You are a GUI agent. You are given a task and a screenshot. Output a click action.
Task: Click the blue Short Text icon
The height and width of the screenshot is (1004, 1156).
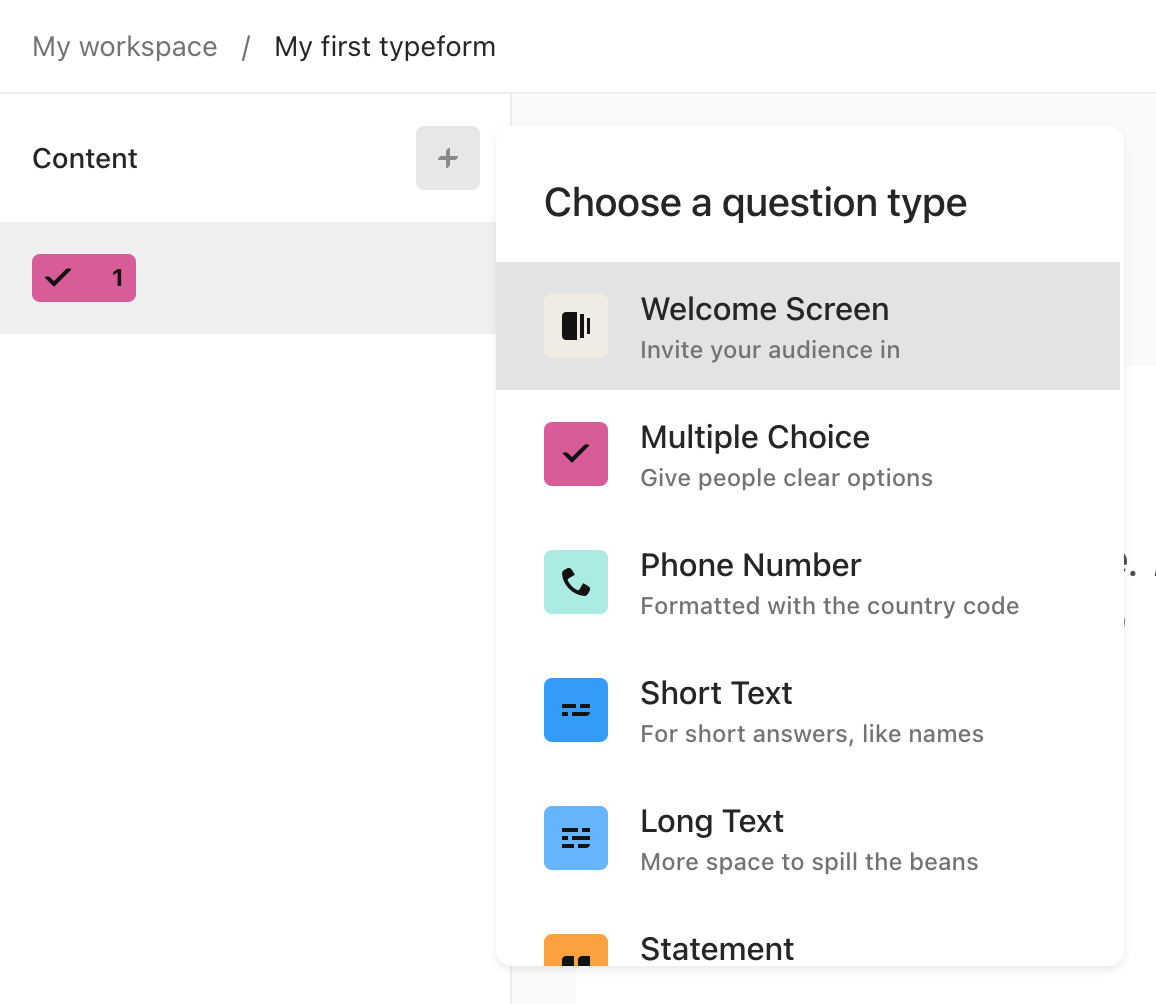click(x=576, y=710)
